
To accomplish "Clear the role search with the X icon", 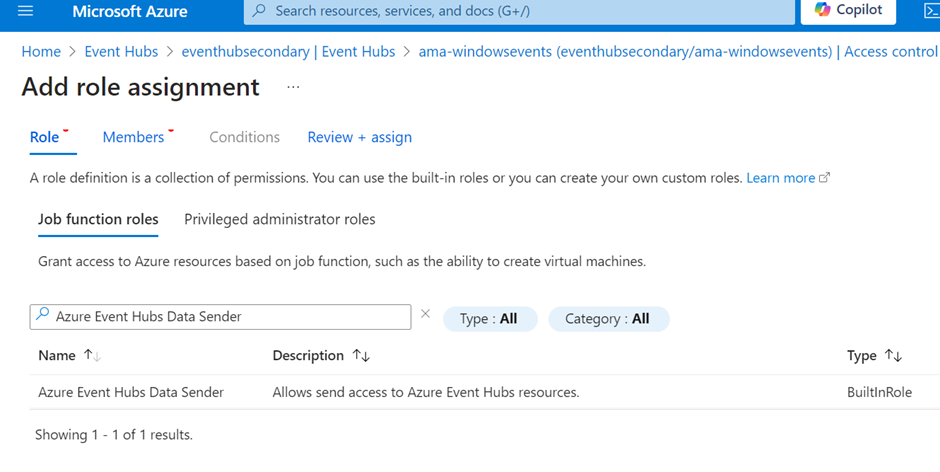I will (425, 314).
